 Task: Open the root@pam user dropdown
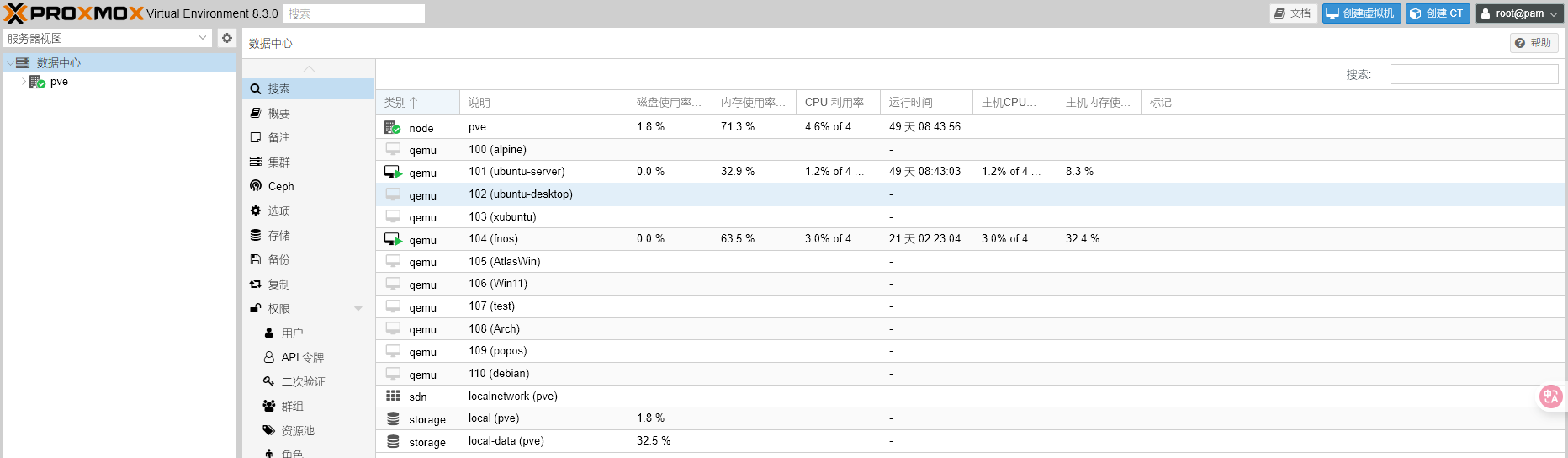1519,13
